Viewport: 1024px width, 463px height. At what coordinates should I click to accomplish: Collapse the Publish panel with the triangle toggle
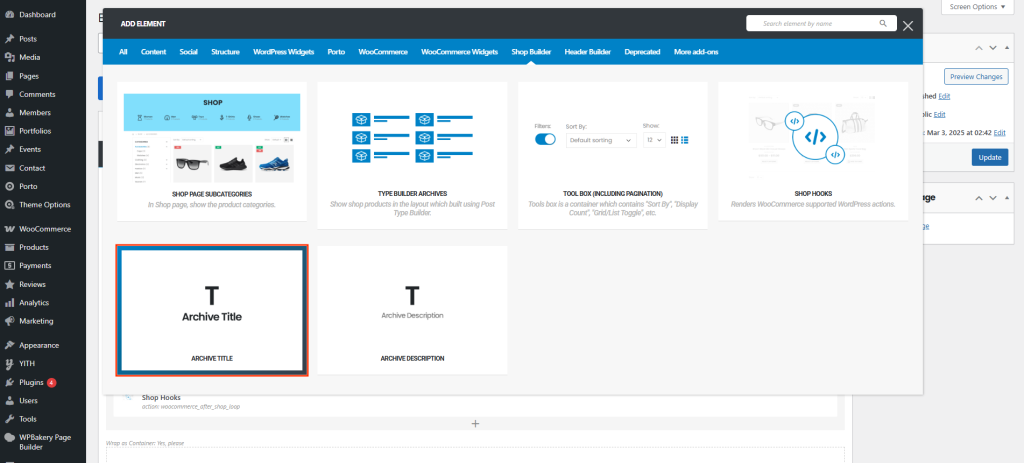(1008, 47)
